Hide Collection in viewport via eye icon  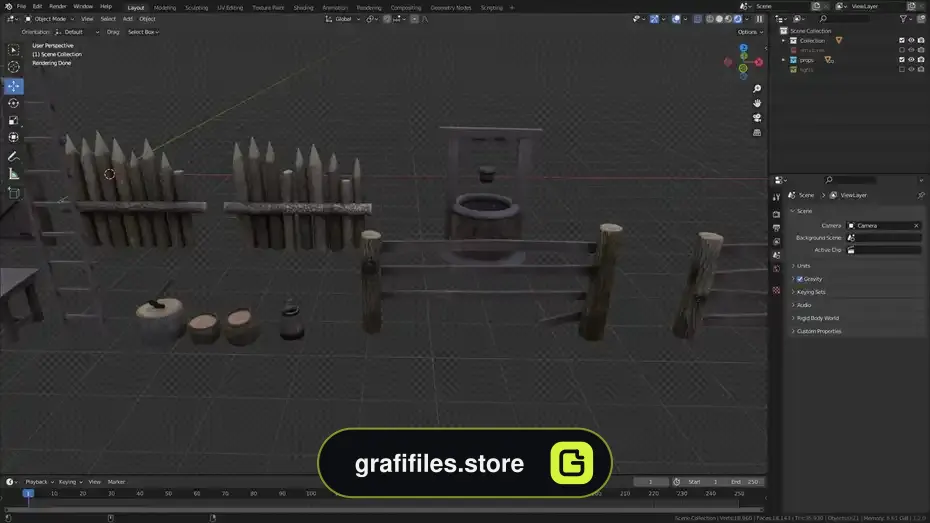[x=912, y=40]
